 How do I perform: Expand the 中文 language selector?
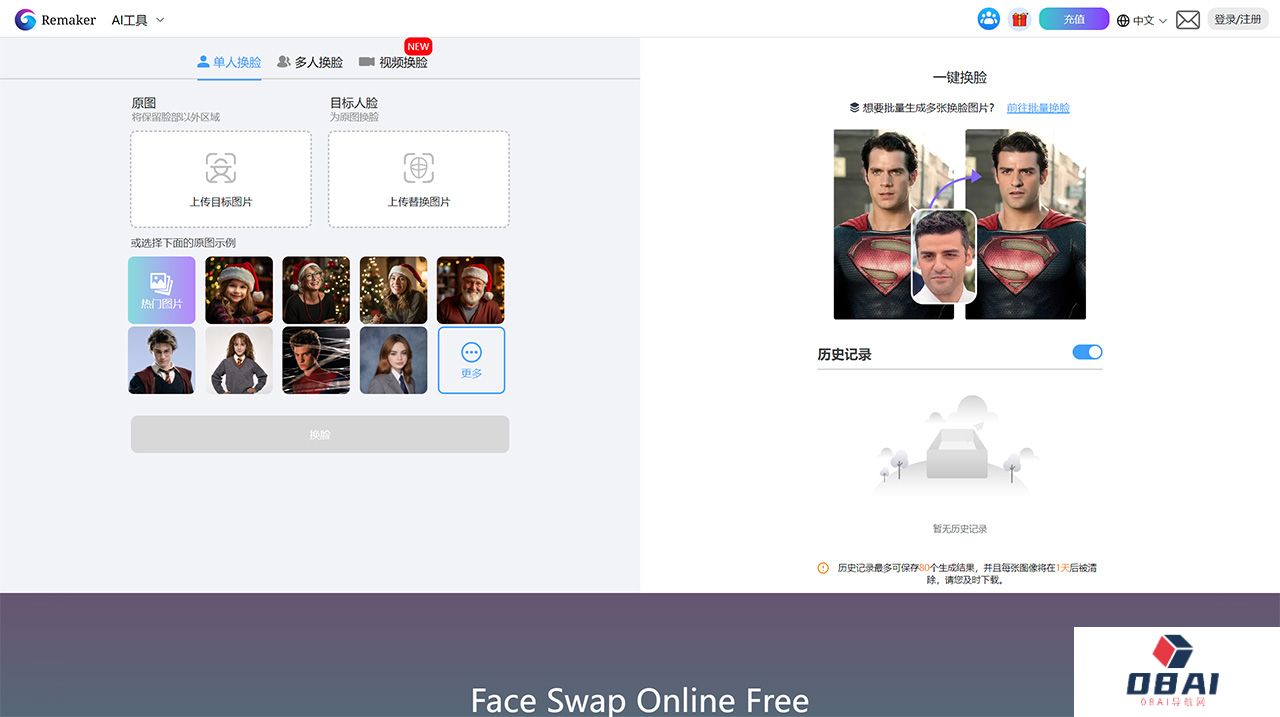coord(1142,20)
